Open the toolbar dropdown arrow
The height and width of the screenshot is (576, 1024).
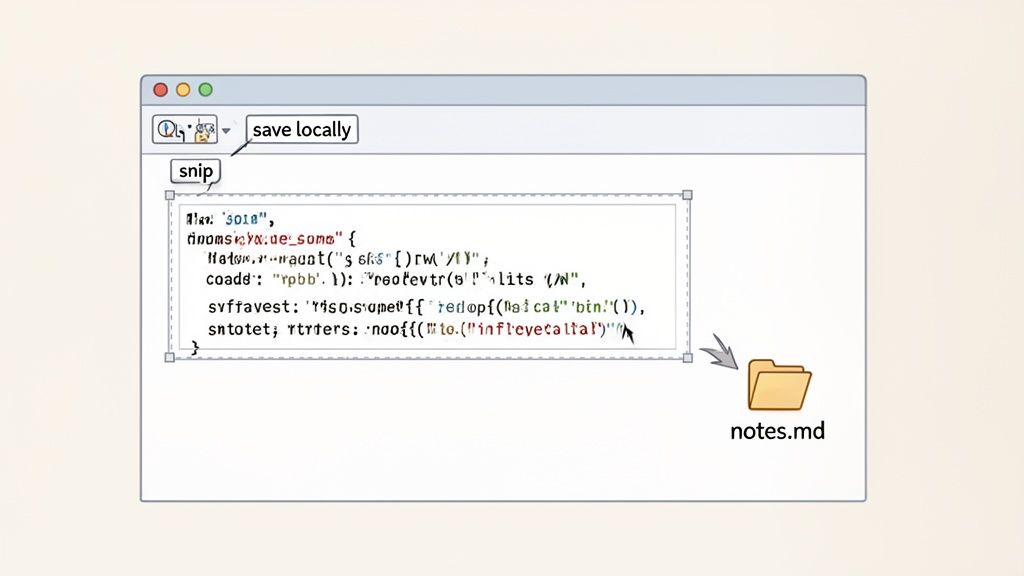[226, 131]
